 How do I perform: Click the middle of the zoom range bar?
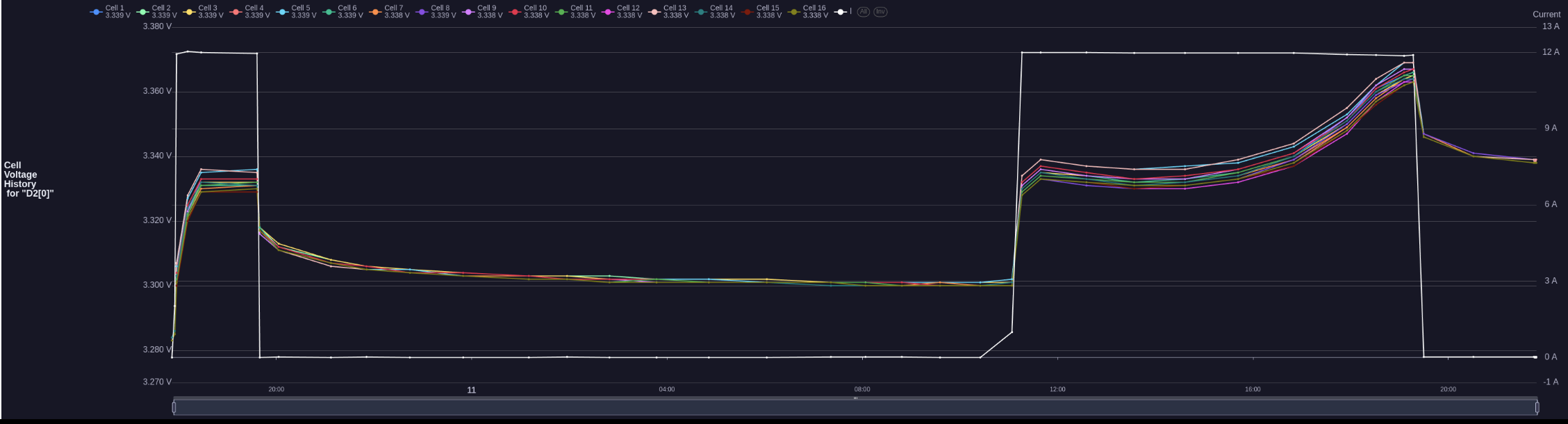click(855, 407)
